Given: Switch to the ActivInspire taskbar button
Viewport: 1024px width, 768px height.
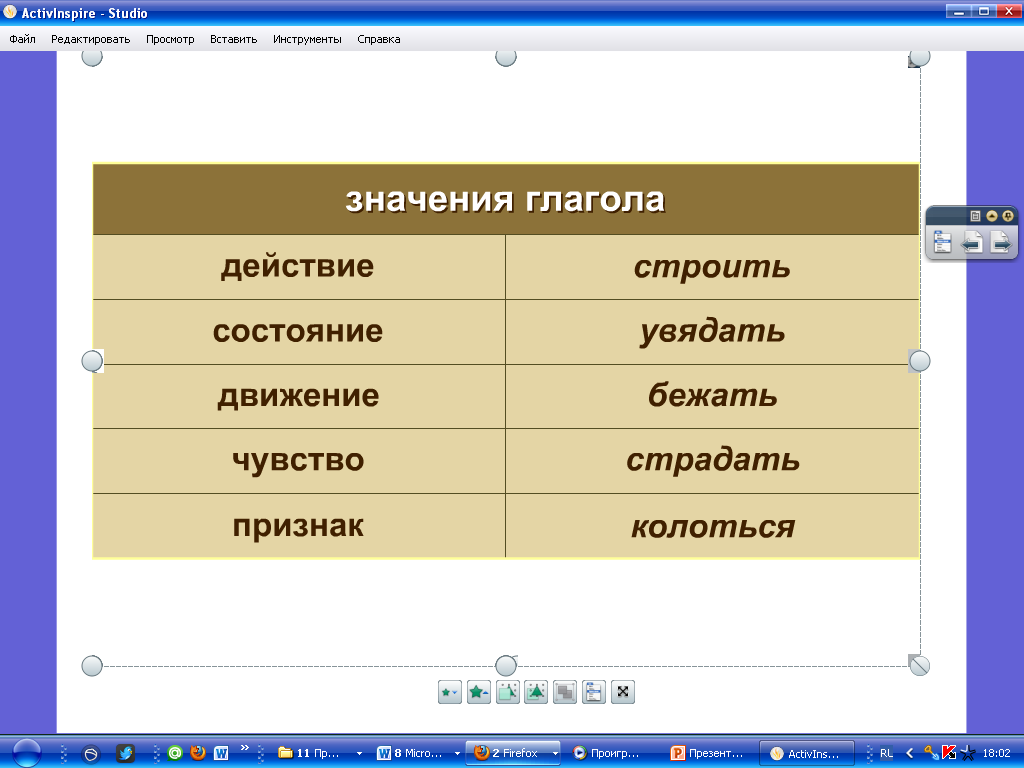Looking at the screenshot, I should click(x=807, y=753).
